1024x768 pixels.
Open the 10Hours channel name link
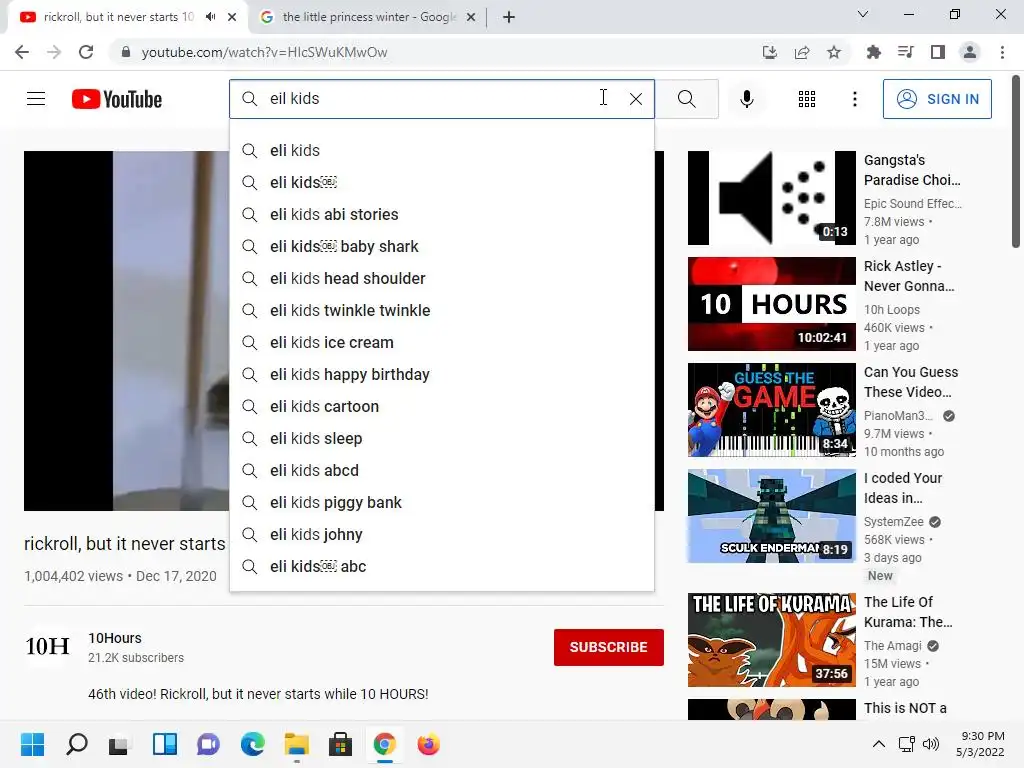click(x=115, y=638)
